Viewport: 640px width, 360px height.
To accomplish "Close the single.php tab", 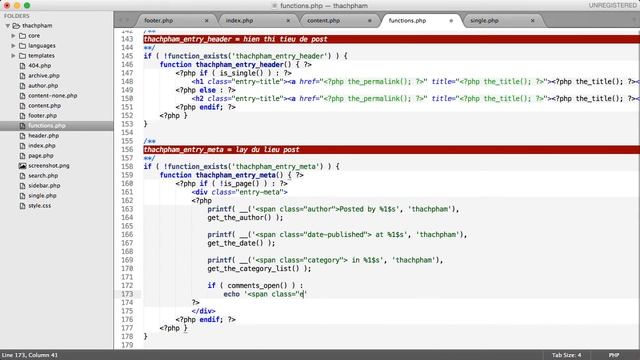I will point(533,20).
